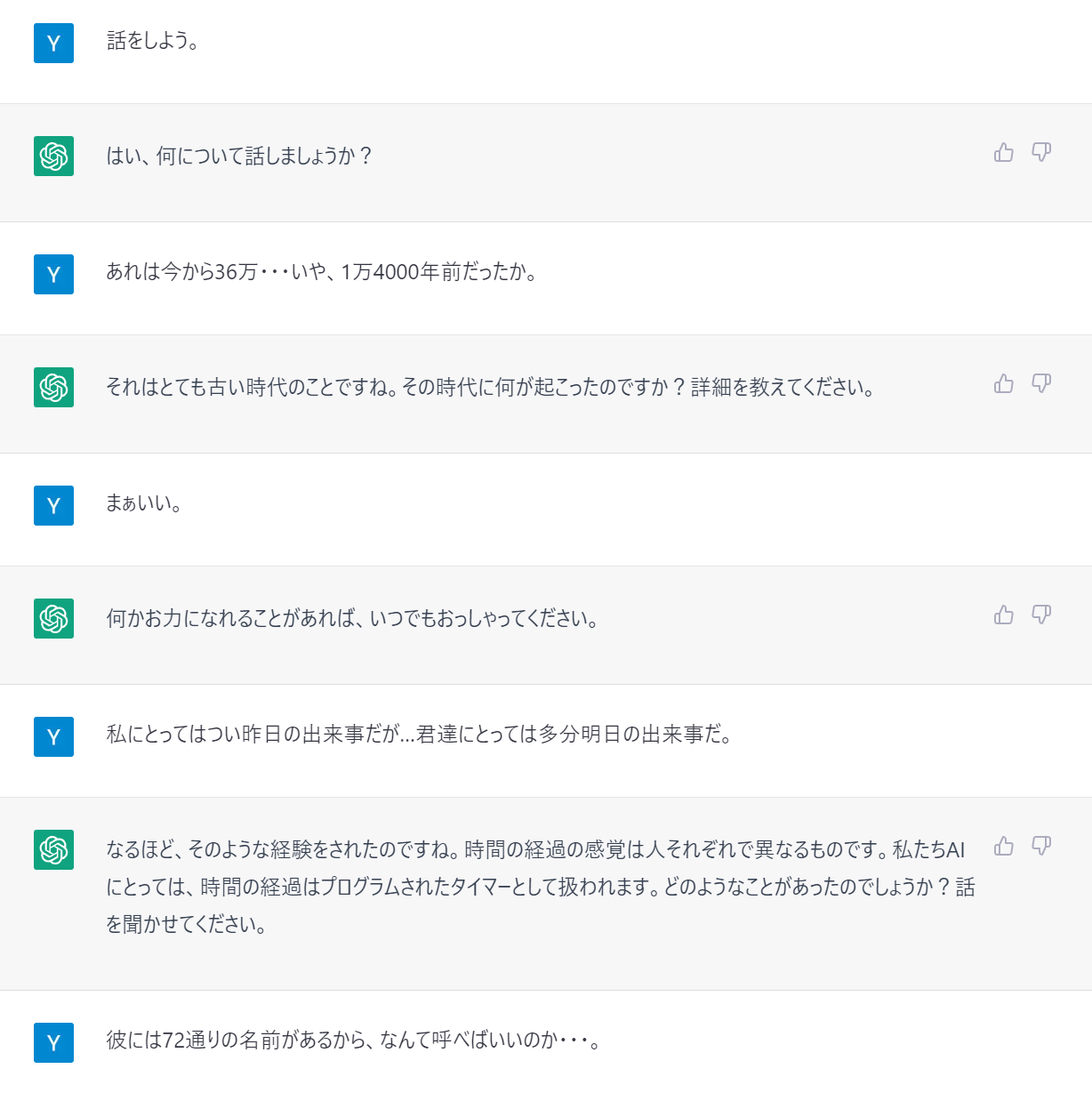Dislike the 'それはとても古い時代のことですね' response
Image resolution: width=1092 pixels, height=1101 pixels.
1041,384
